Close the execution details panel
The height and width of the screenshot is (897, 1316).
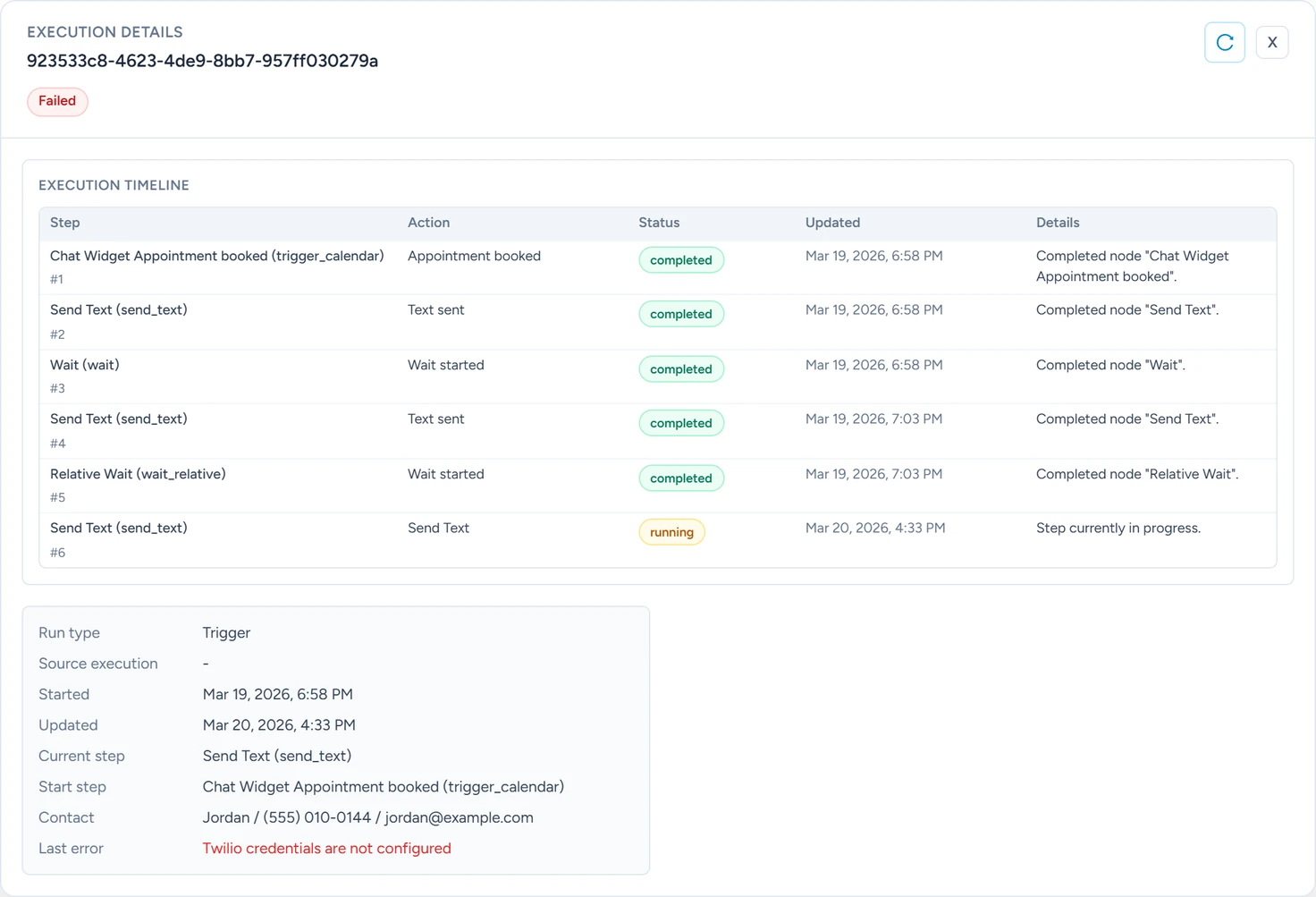(1272, 42)
